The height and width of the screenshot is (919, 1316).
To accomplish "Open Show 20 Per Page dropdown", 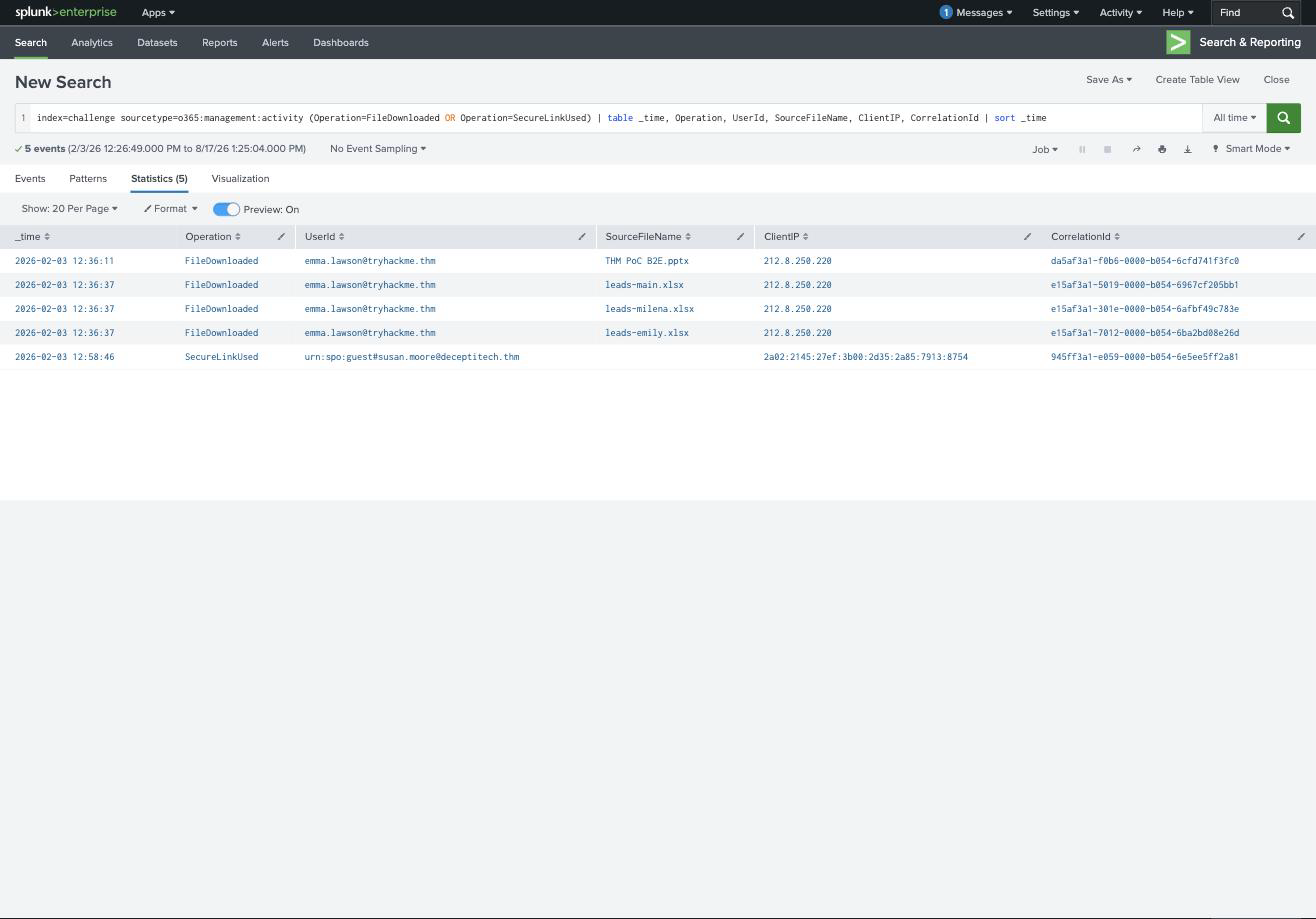I will click(x=69, y=209).
